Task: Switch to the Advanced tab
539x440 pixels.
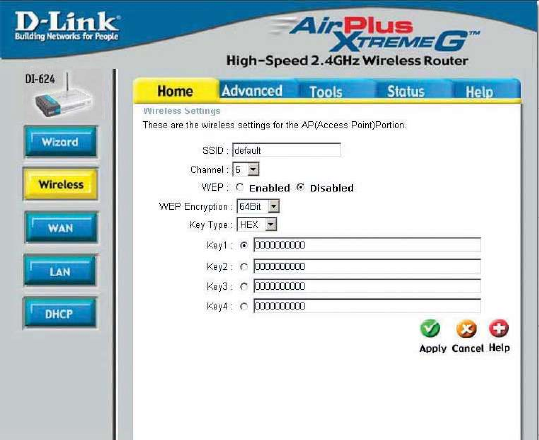Action: [x=252, y=91]
